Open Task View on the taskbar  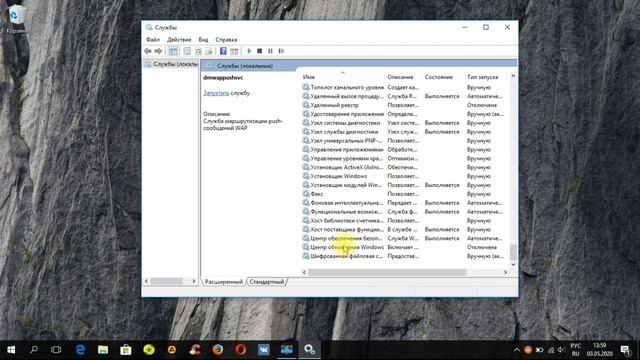click(x=56, y=350)
